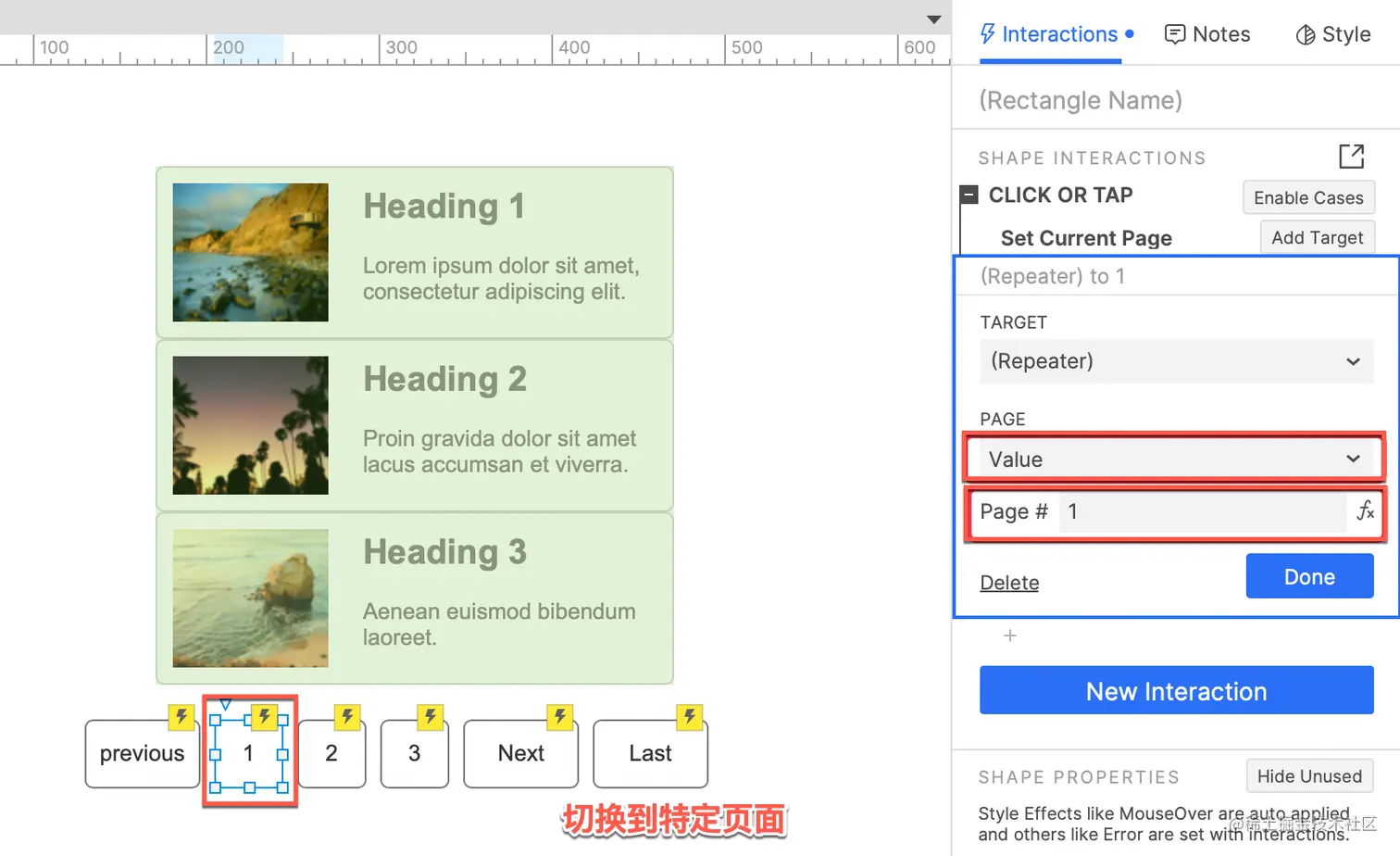Click New Interaction button
This screenshot has height=856, width=1400.
pos(1176,691)
